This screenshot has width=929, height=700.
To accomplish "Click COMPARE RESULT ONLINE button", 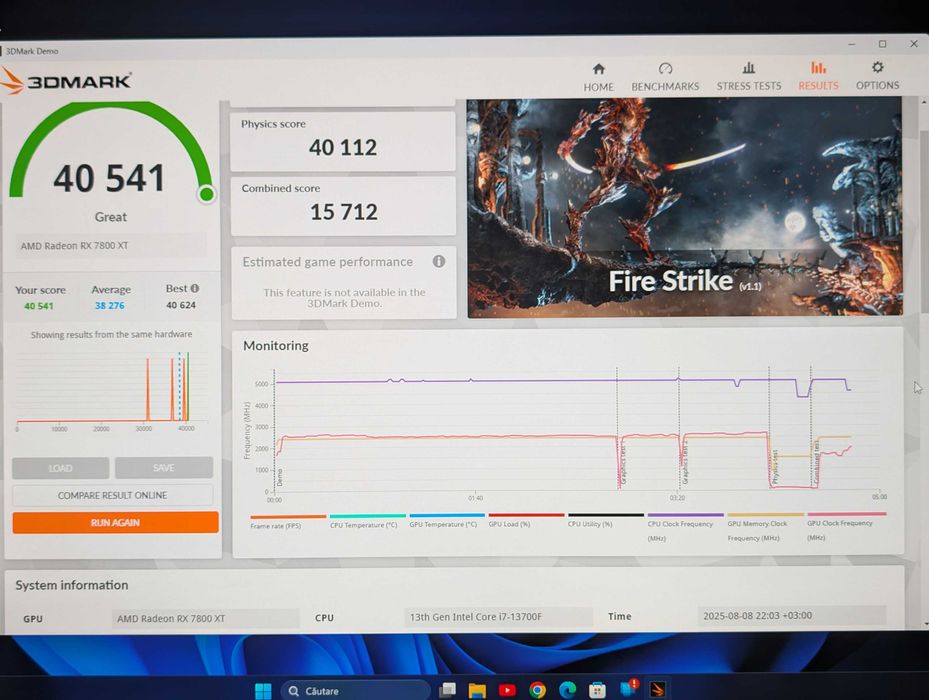I will click(x=113, y=495).
